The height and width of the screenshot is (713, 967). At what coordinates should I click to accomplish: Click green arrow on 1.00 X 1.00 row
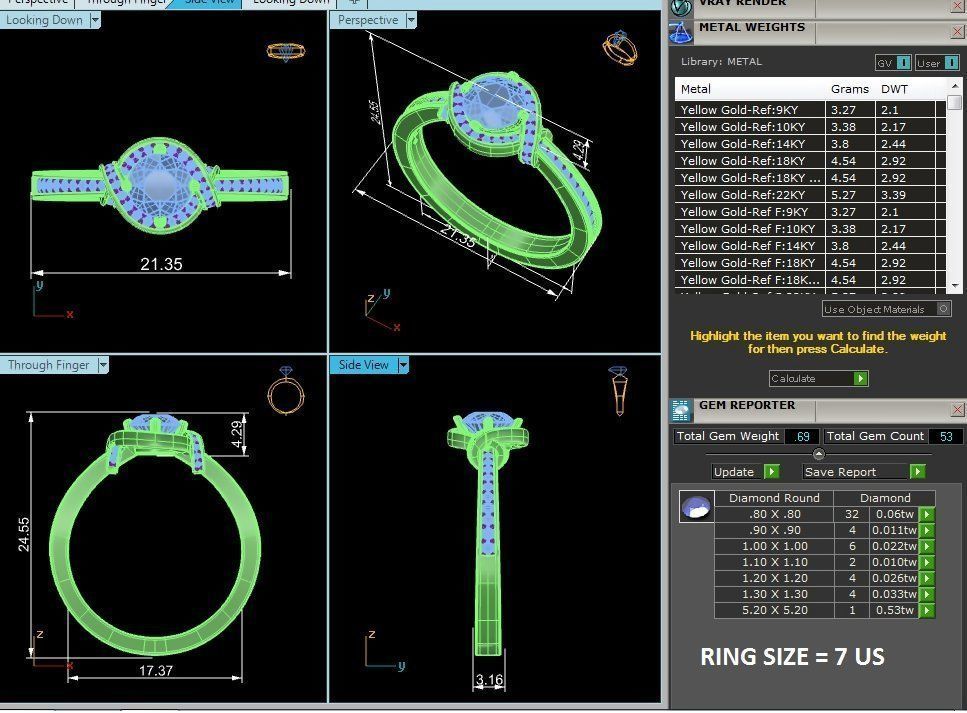926,546
